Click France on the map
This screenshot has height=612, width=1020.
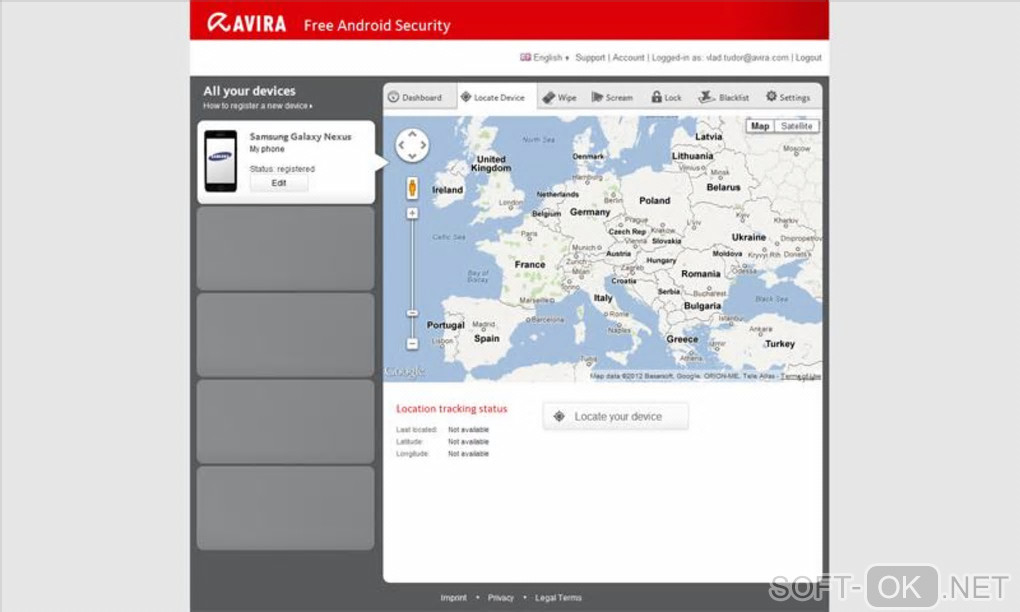530,265
